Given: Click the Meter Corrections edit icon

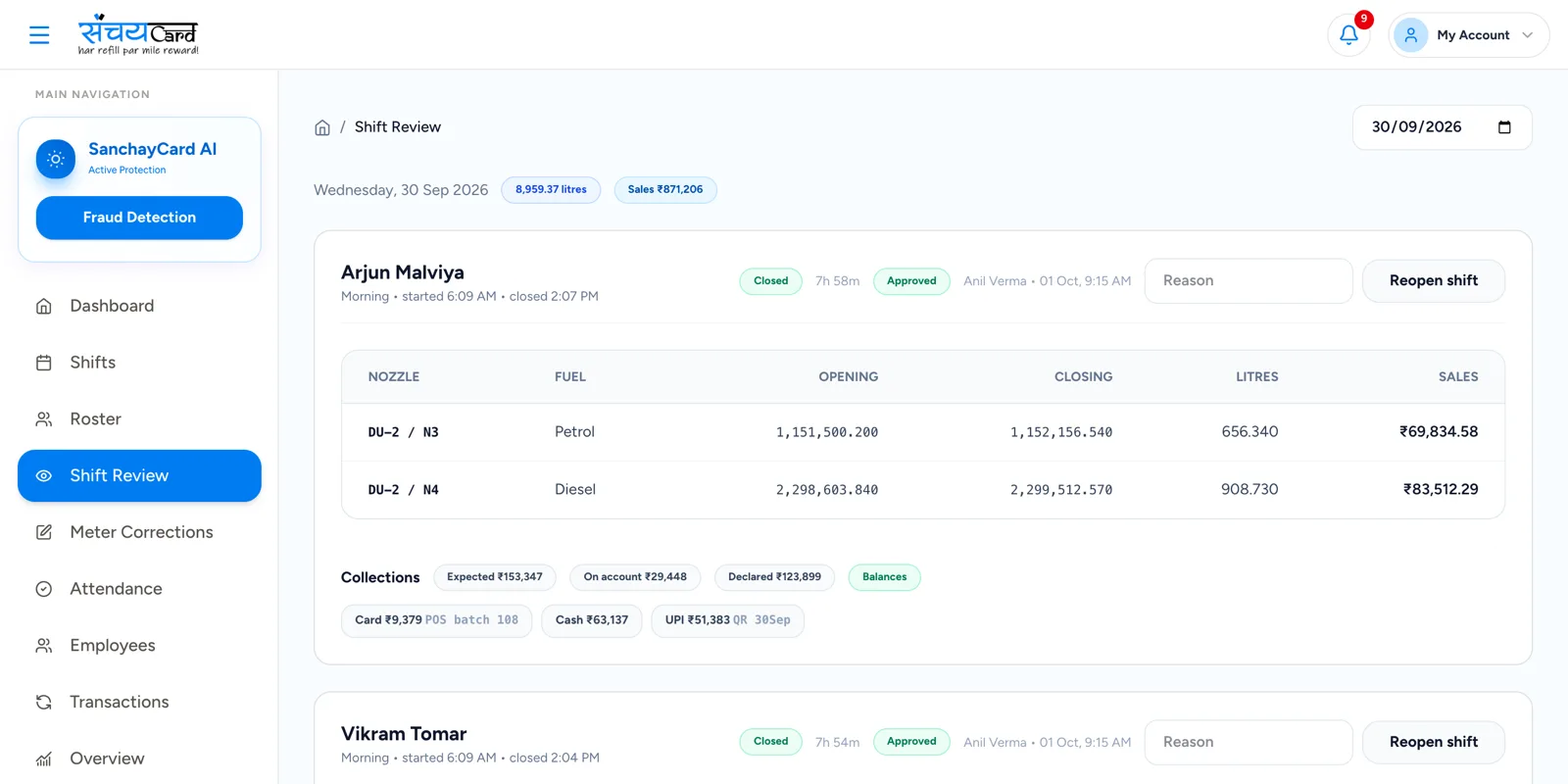Looking at the screenshot, I should click(44, 532).
